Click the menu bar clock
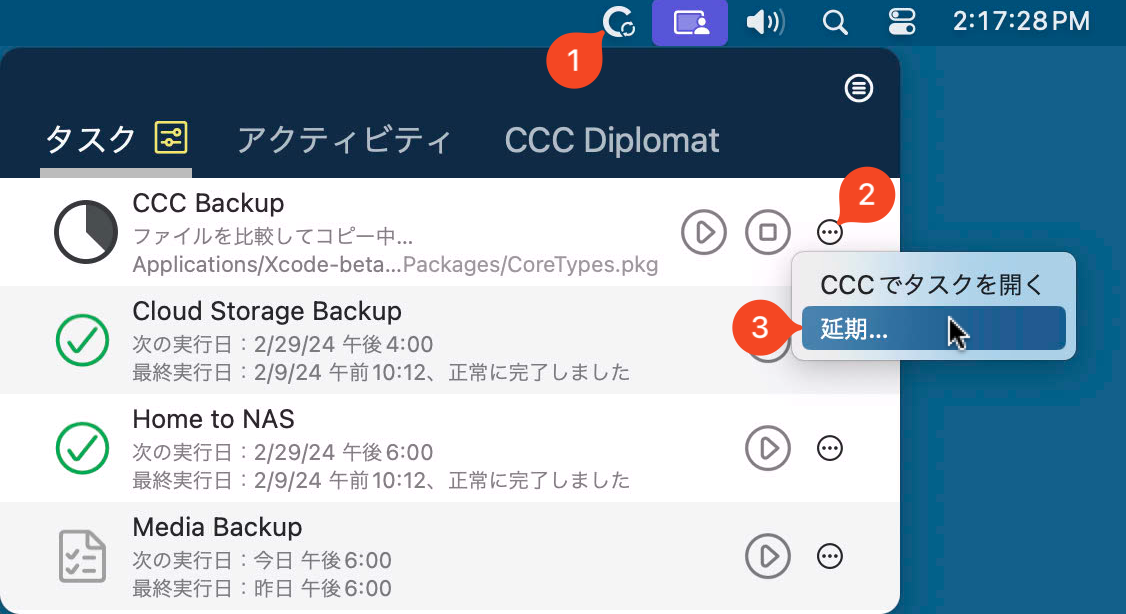The image size is (1126, 614). pos(1021,22)
